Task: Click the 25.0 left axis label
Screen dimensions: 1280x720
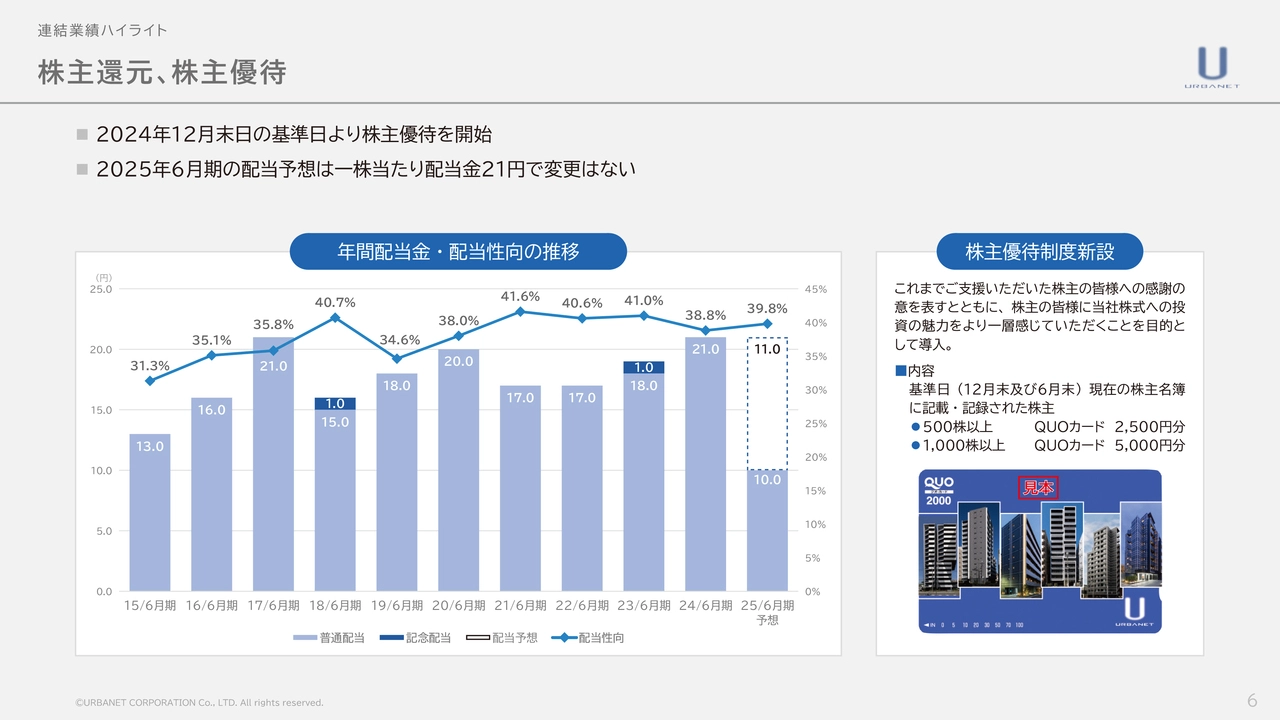Action: coord(101,289)
